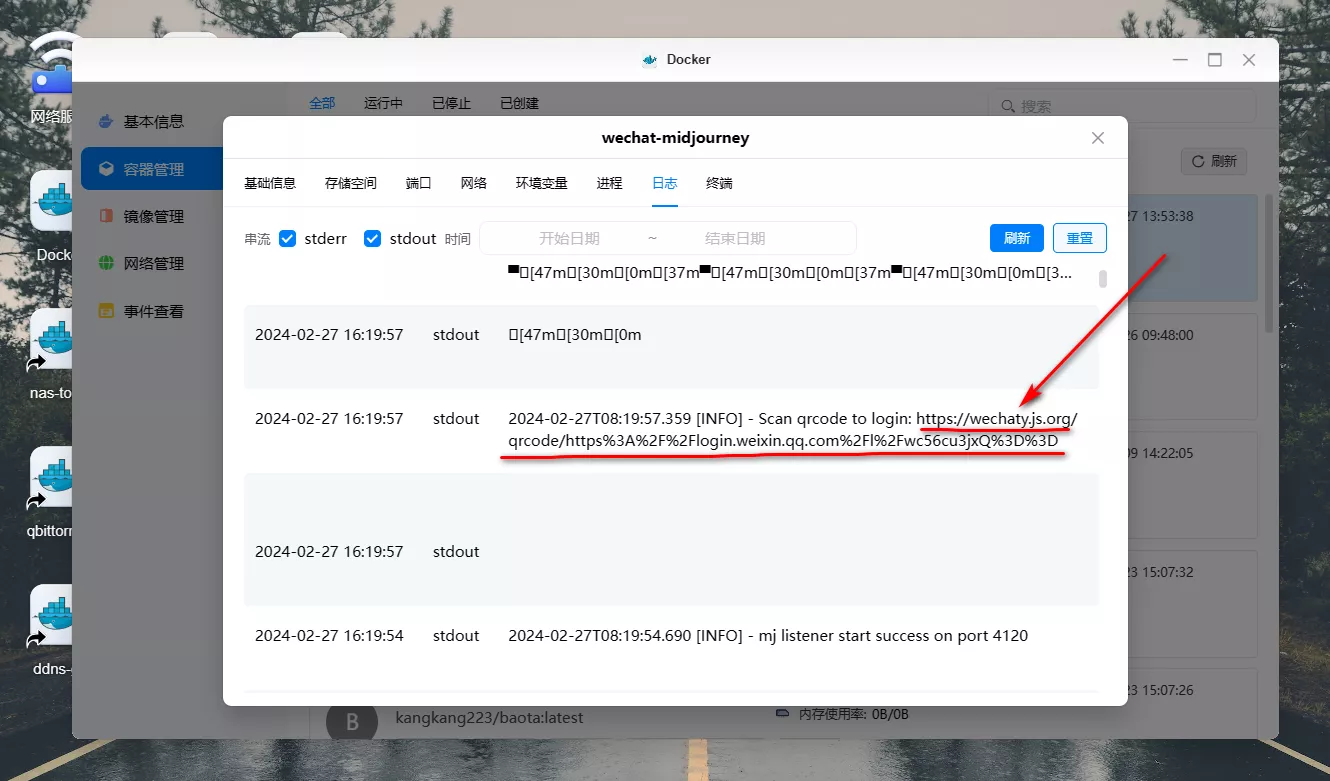Click the wechat-midjourney dialog title
The image size is (1330, 781).
coord(675,138)
